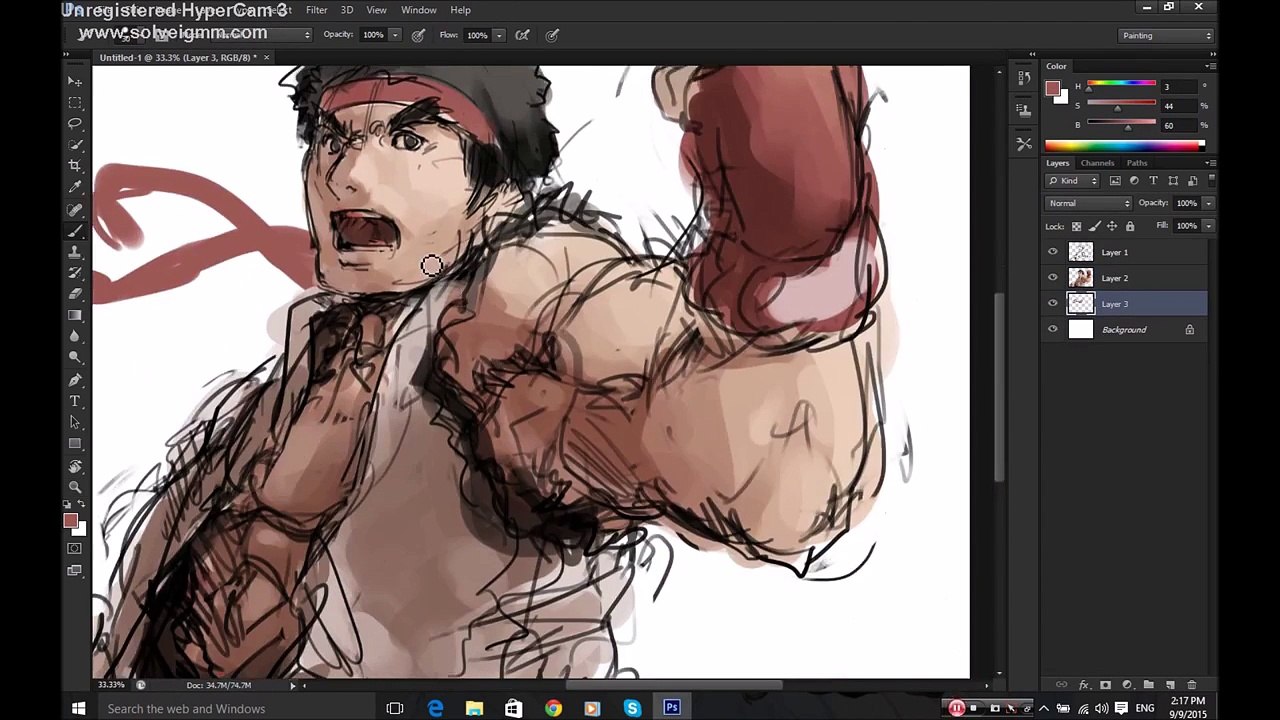Viewport: 1280px width, 720px height.
Task: Open the Painting workspace dropdown
Action: click(1166, 36)
